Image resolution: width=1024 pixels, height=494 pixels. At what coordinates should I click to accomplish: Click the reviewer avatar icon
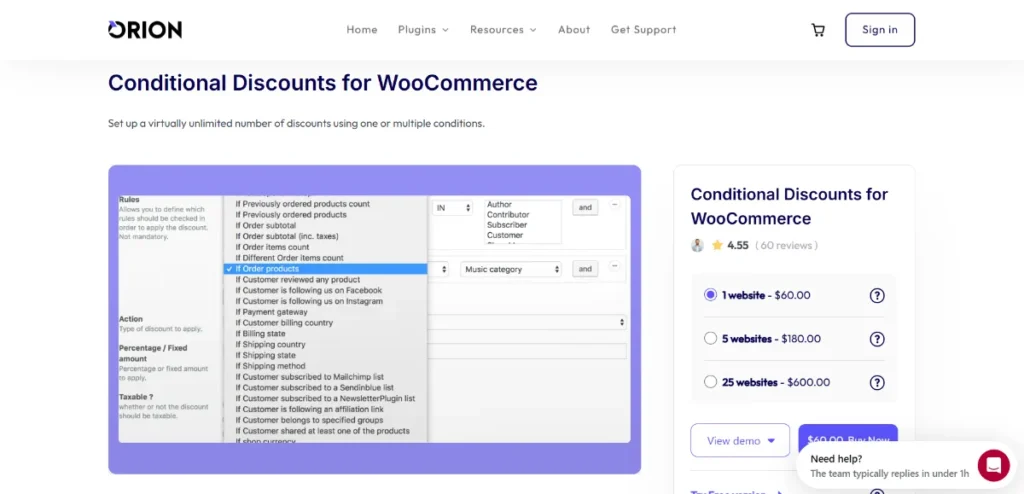pyautogui.click(x=698, y=245)
